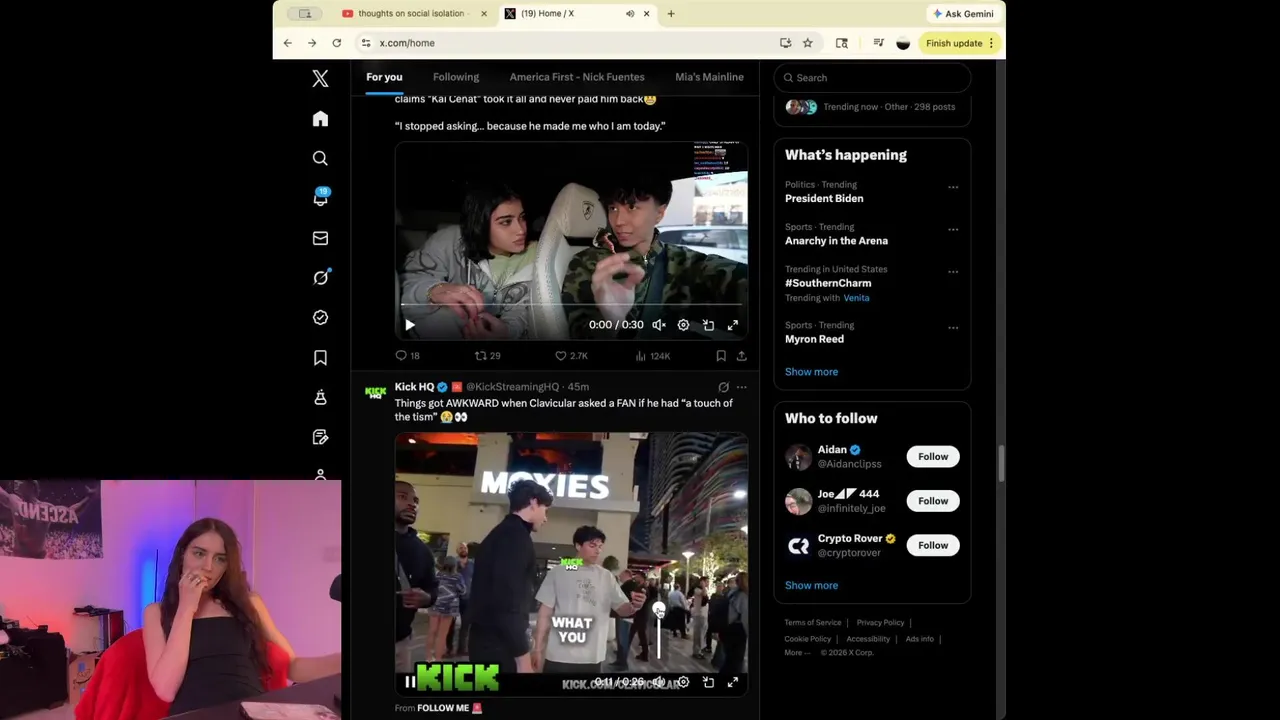Click the page scrollbar thumb
Viewport: 1280px width, 720px height.
click(1001, 464)
